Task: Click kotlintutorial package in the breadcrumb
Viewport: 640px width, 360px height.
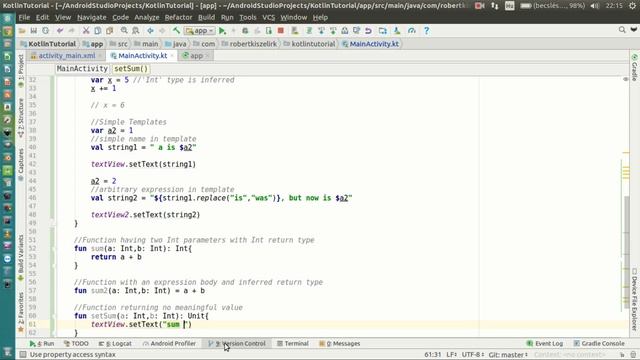Action: pos(309,44)
